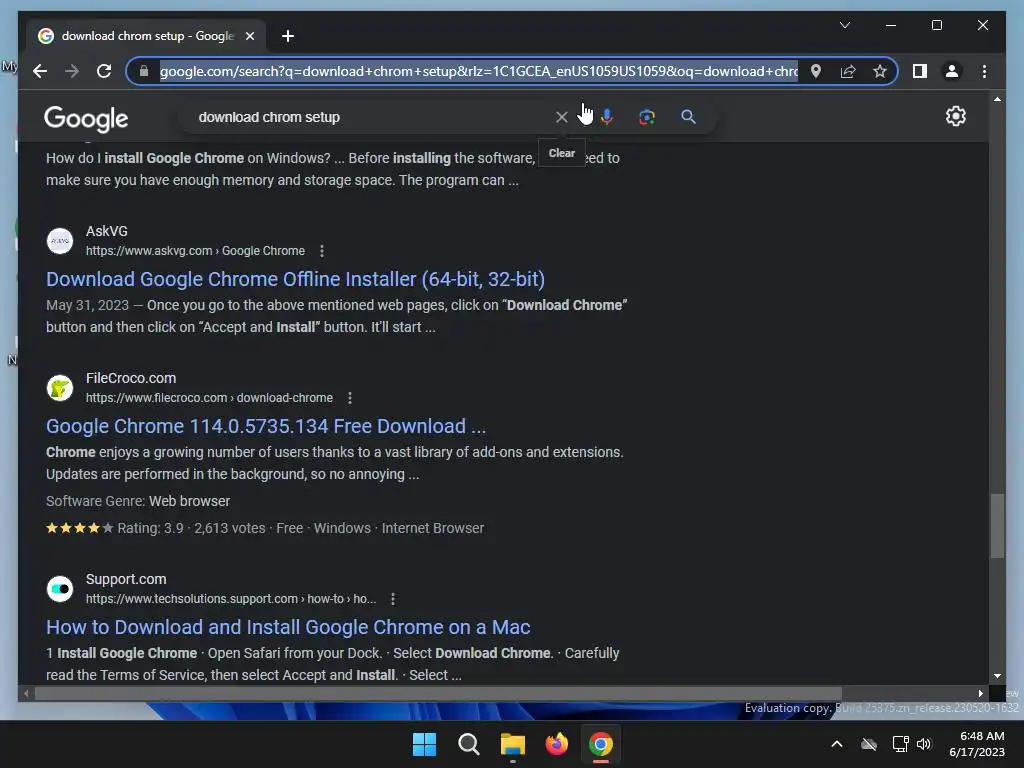Viewport: 1024px width, 768px height.
Task: Open a new tab
Action: tap(287, 36)
